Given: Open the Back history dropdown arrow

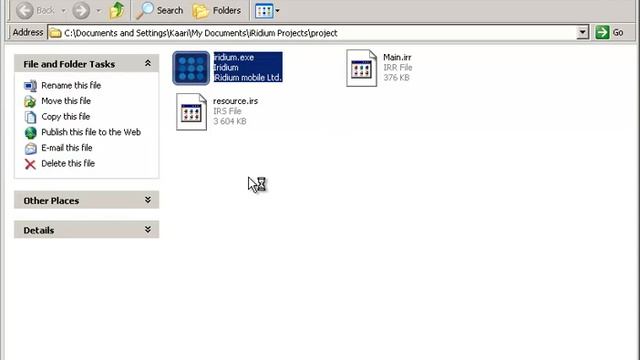Looking at the screenshot, I should click(64, 11).
